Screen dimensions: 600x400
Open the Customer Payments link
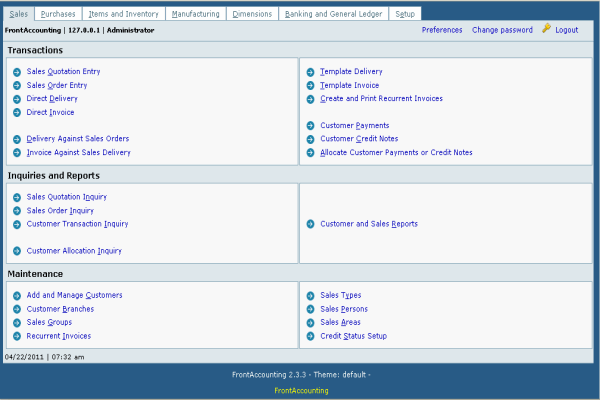[355, 126]
